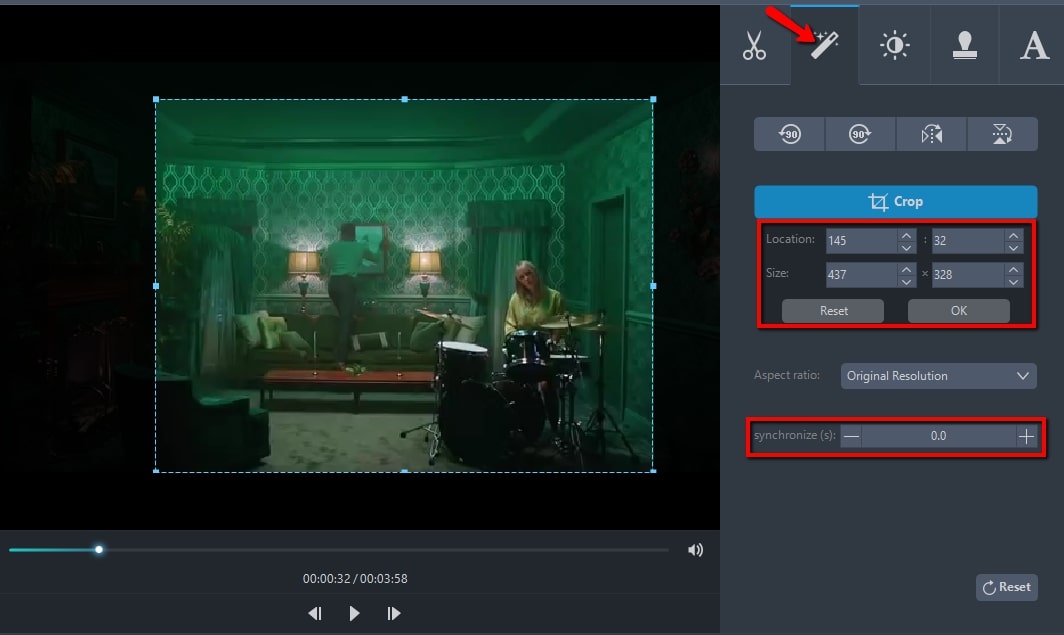Click the top-left crop corner handle
Screen dimensions: 1064x635
(x=156, y=99)
